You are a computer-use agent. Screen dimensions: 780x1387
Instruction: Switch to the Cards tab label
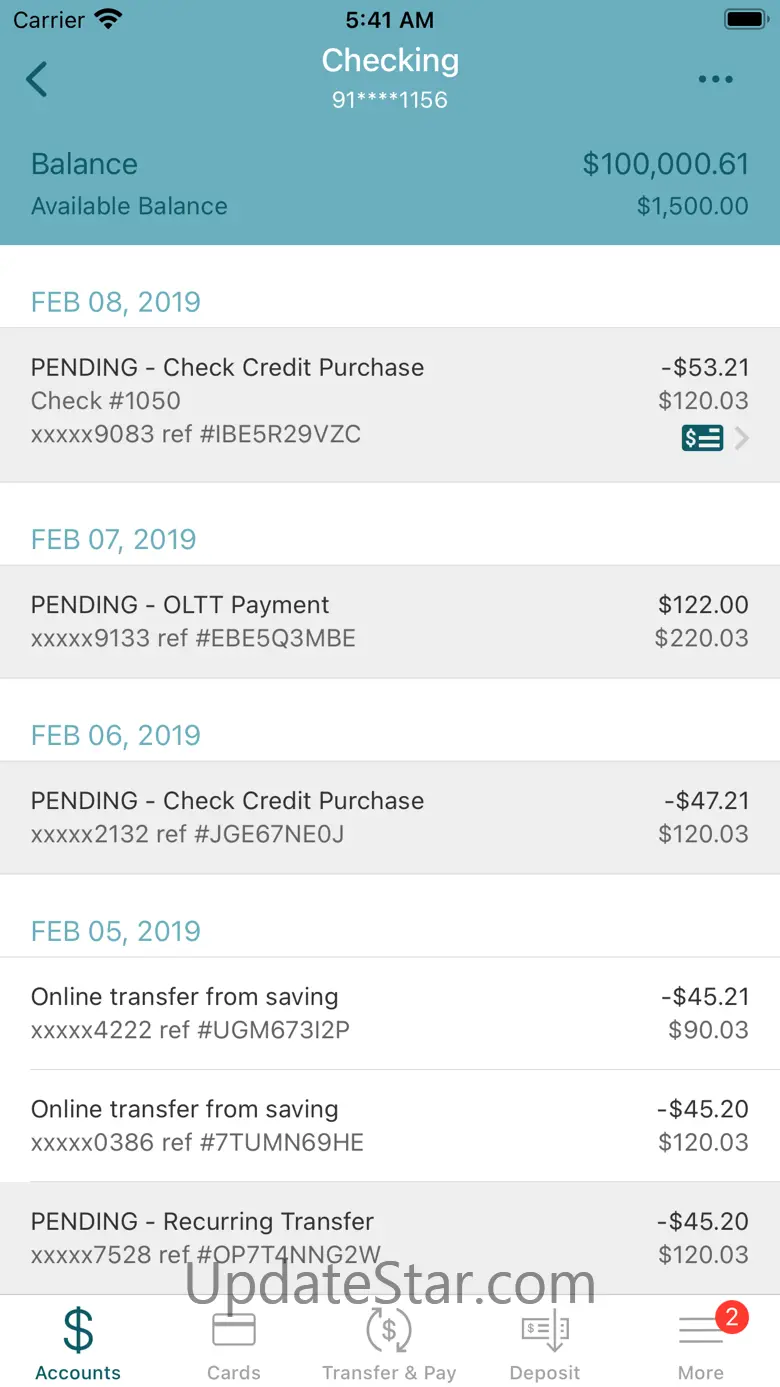(234, 1373)
